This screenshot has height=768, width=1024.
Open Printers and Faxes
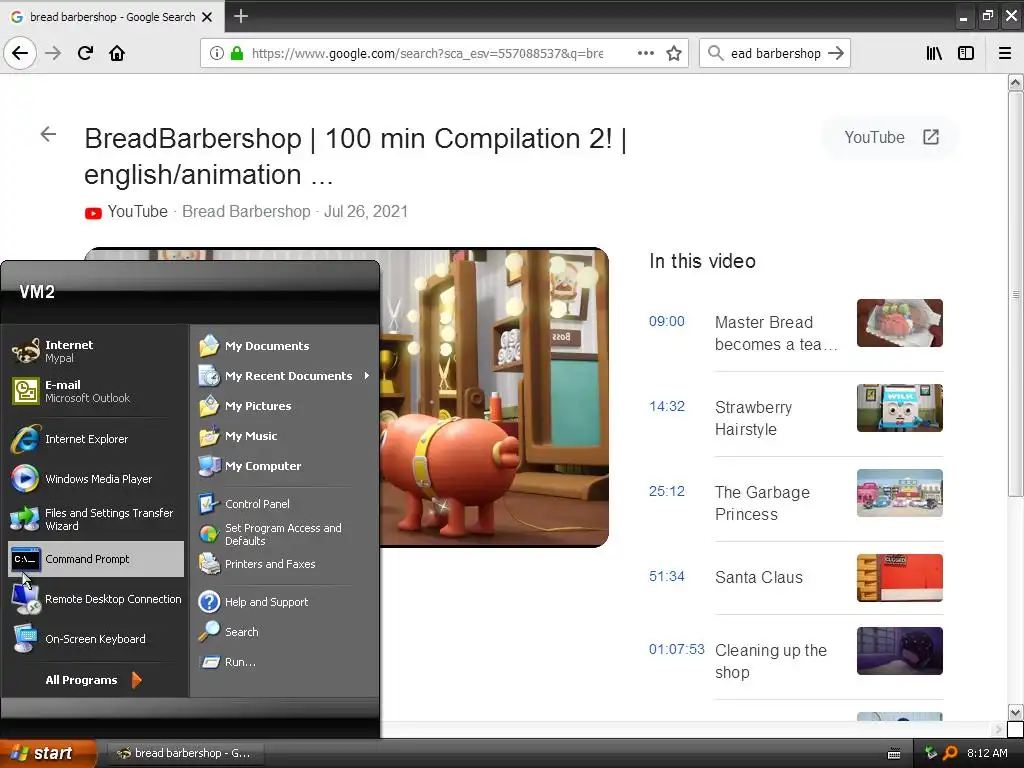(285, 564)
